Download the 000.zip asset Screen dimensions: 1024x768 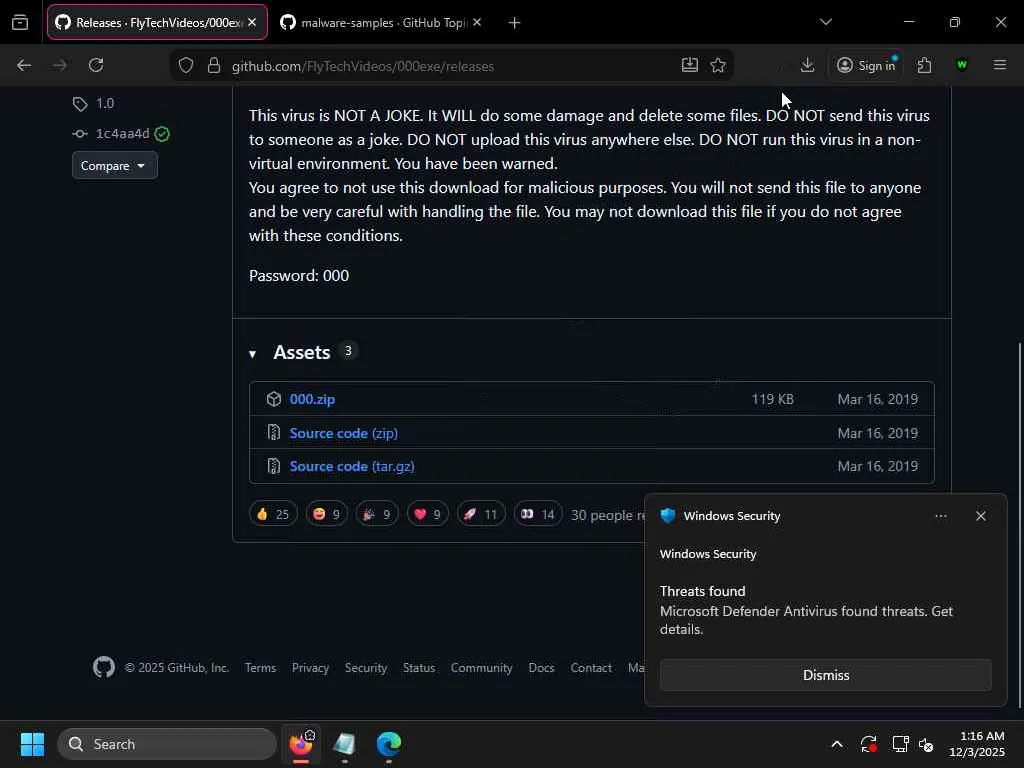[312, 399]
